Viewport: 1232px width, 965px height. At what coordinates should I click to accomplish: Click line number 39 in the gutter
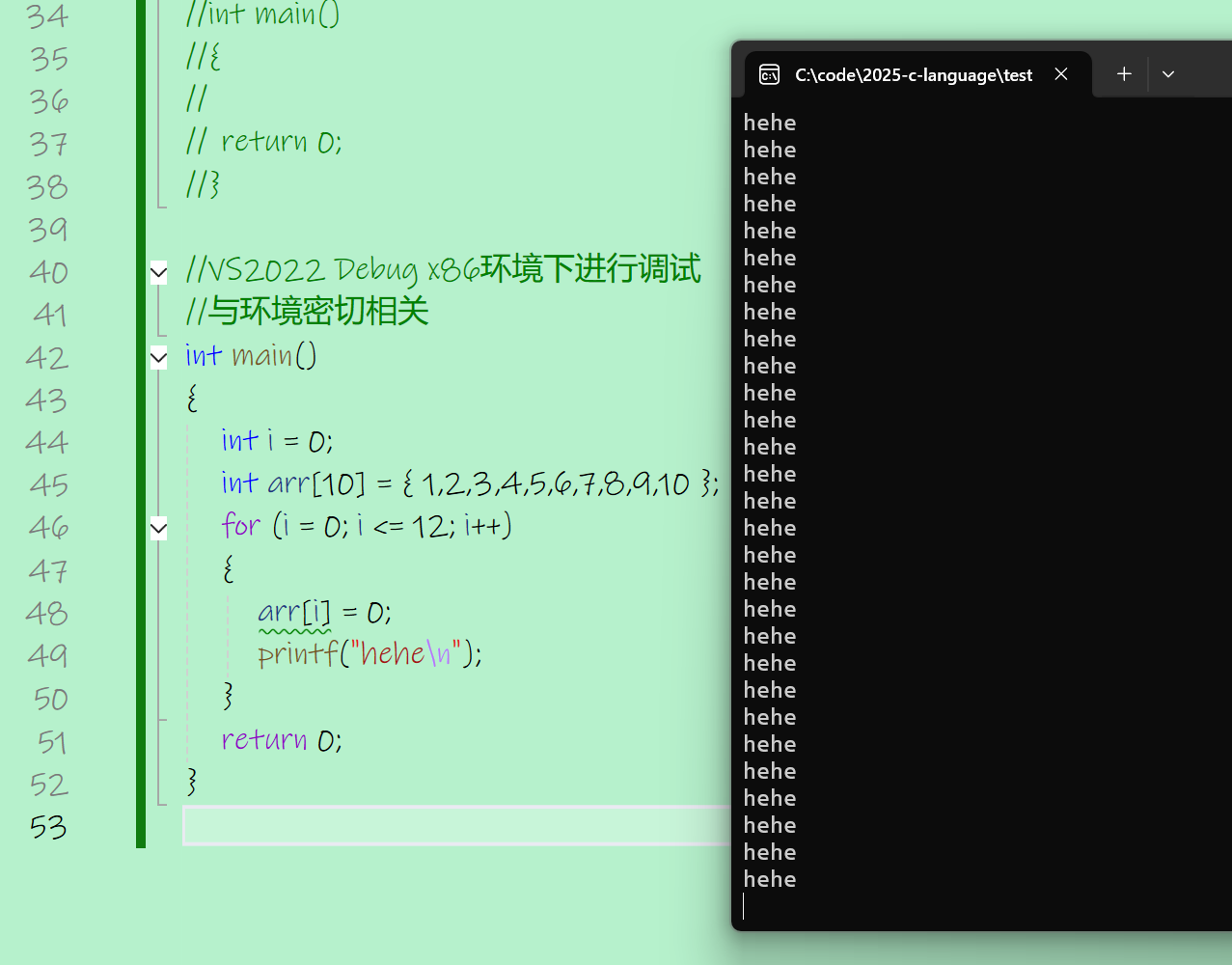point(48,230)
